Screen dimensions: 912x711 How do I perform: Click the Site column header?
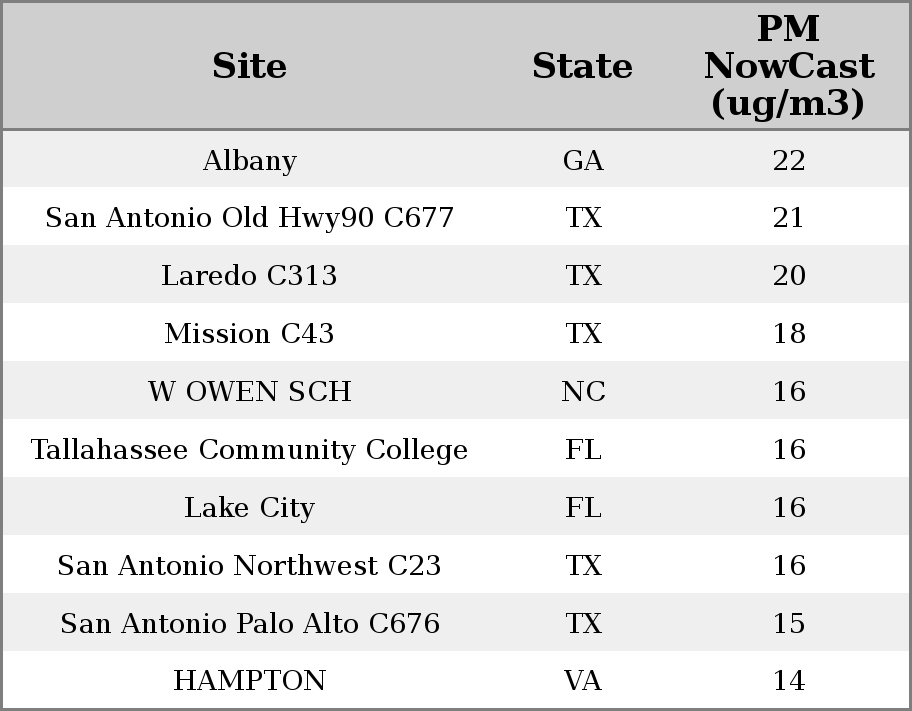click(x=249, y=67)
